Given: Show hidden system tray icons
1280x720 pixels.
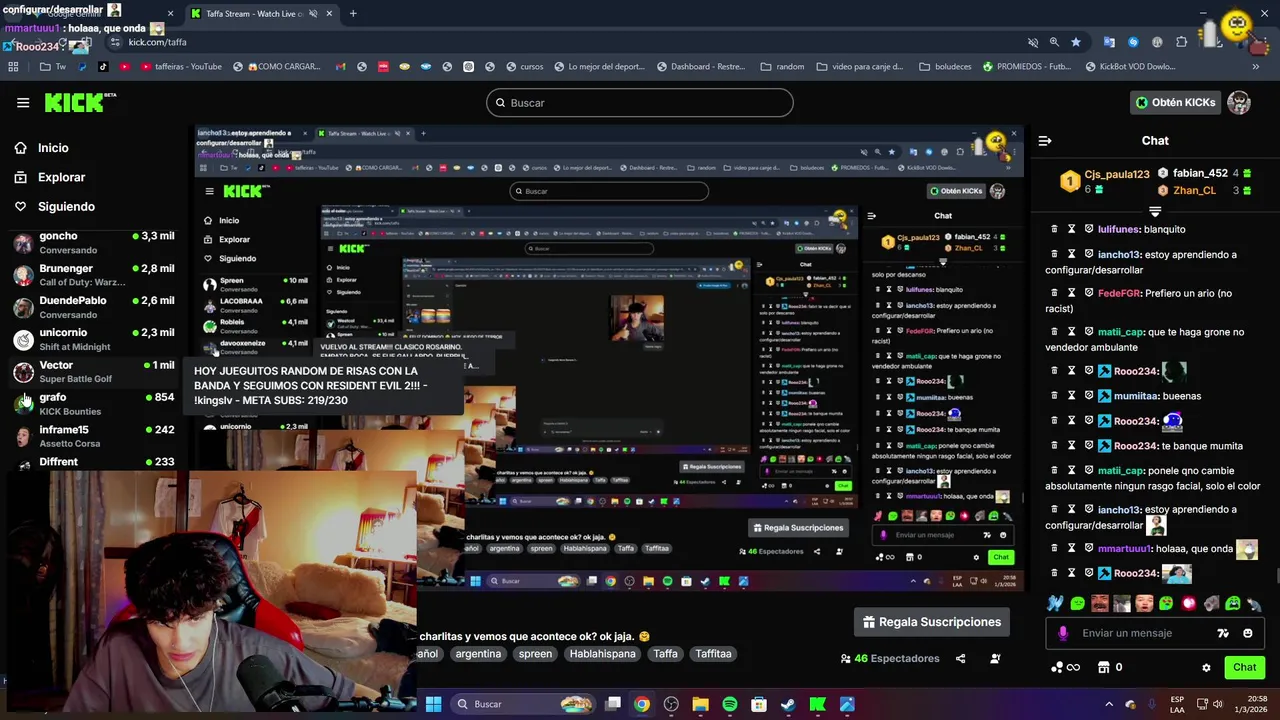Looking at the screenshot, I should [x=1108, y=704].
